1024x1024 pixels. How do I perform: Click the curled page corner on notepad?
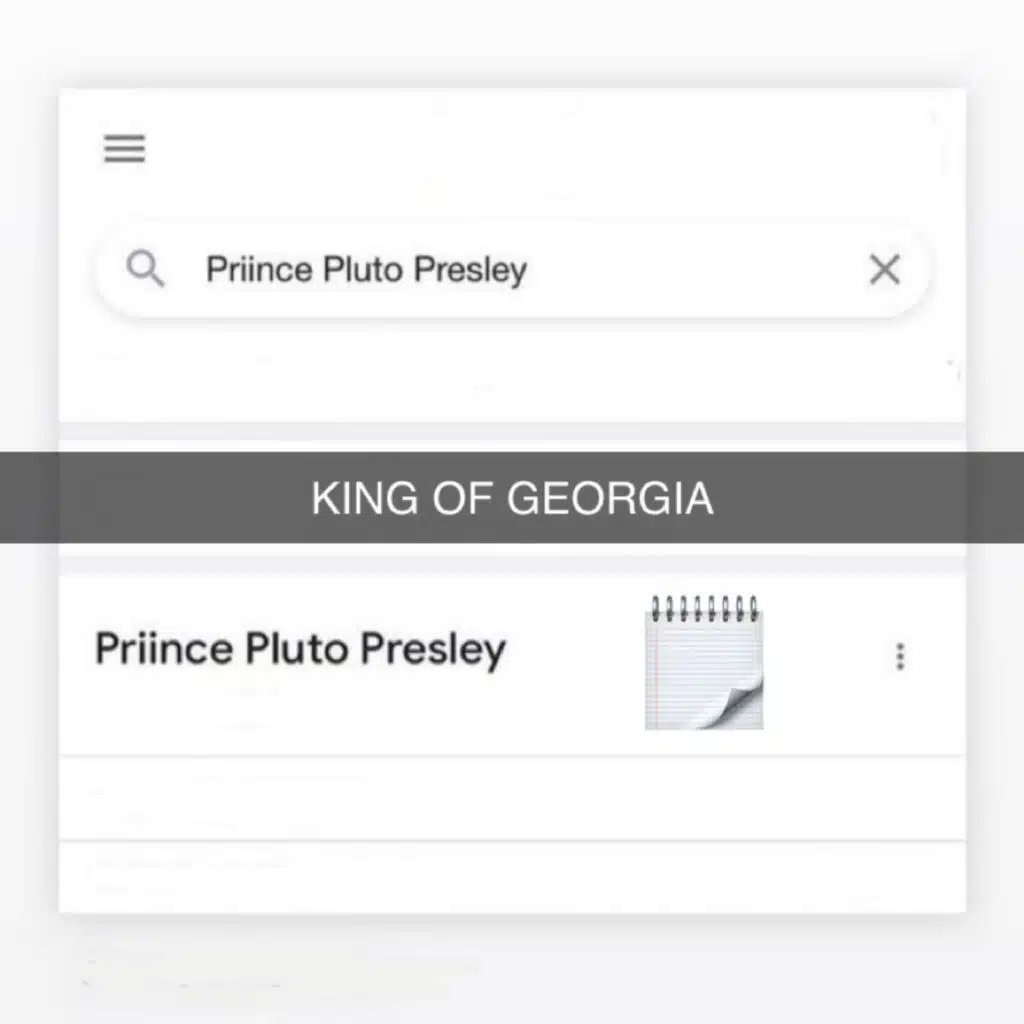tap(735, 703)
